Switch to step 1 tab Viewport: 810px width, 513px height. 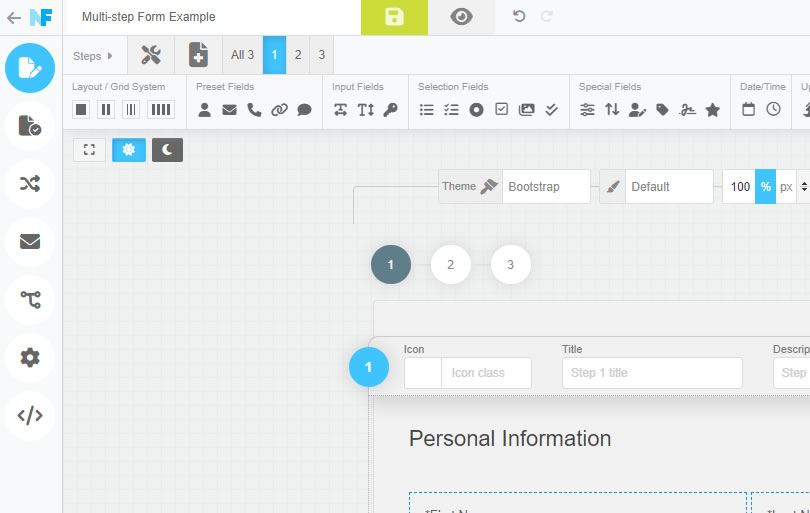tap(274, 55)
